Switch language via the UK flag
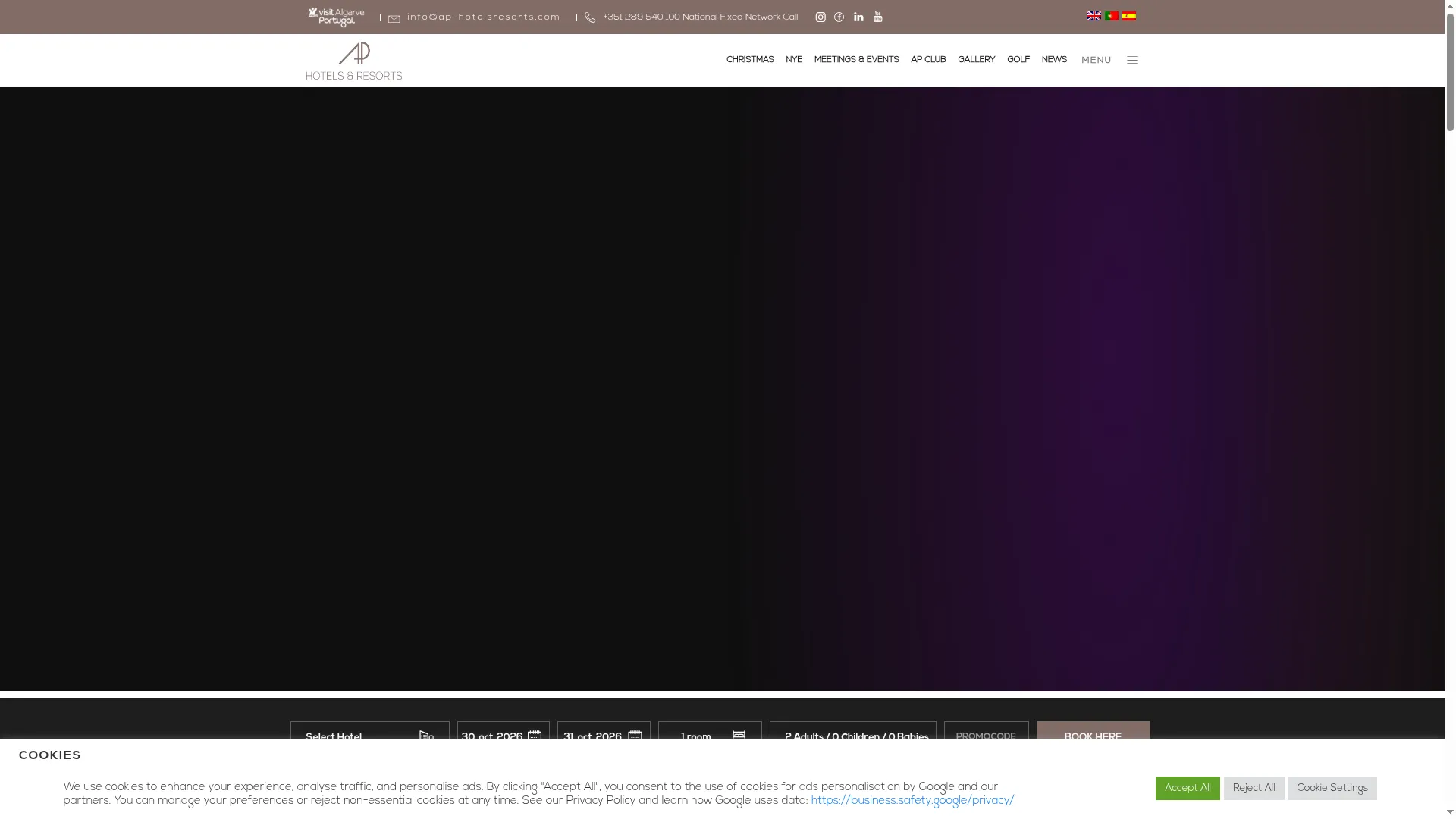Screen dimensions: 1456x819 click(x=1094, y=16)
